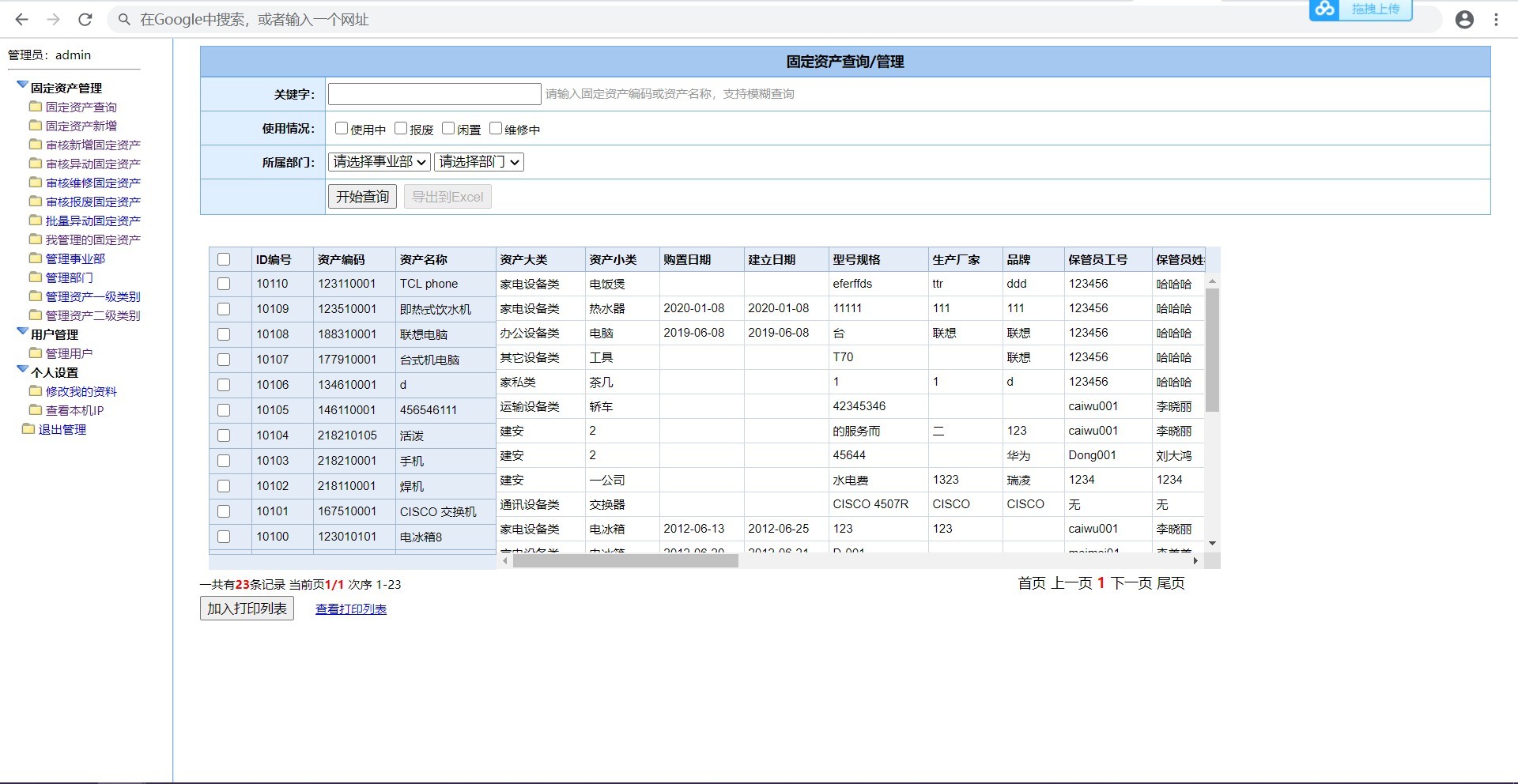
Task: Click the 开始查询 button
Action: click(362, 197)
